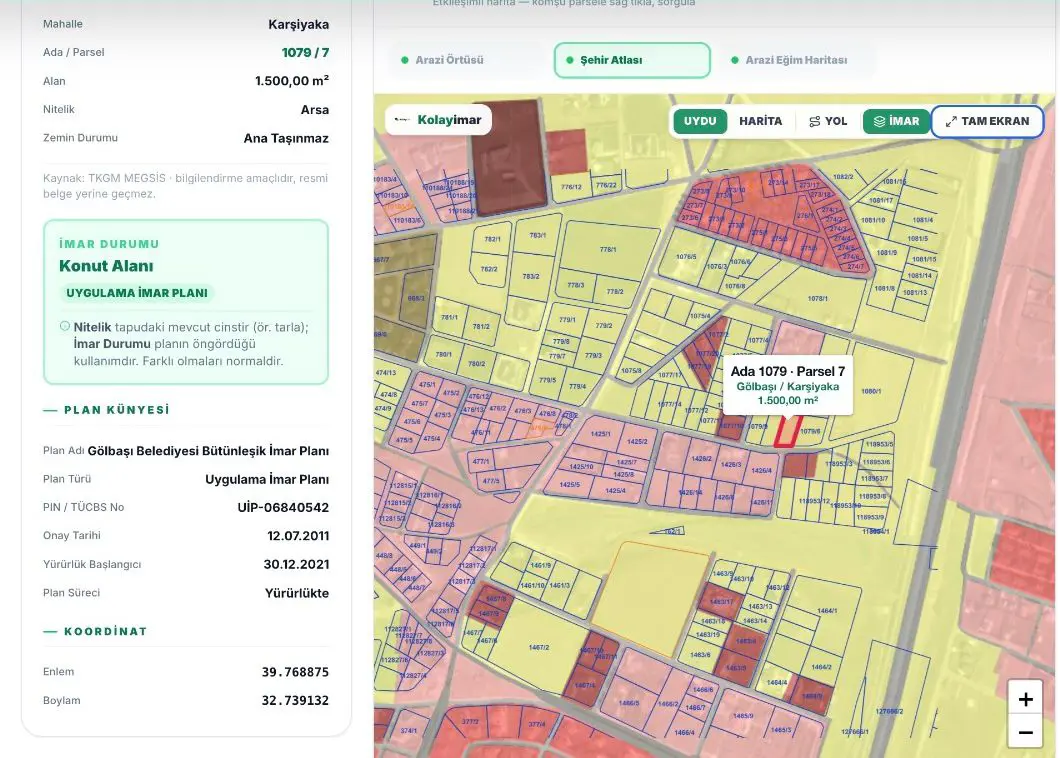1060x758 pixels.
Task: Open the map in TAM EKRAN fullscreen
Action: pyautogui.click(x=987, y=121)
